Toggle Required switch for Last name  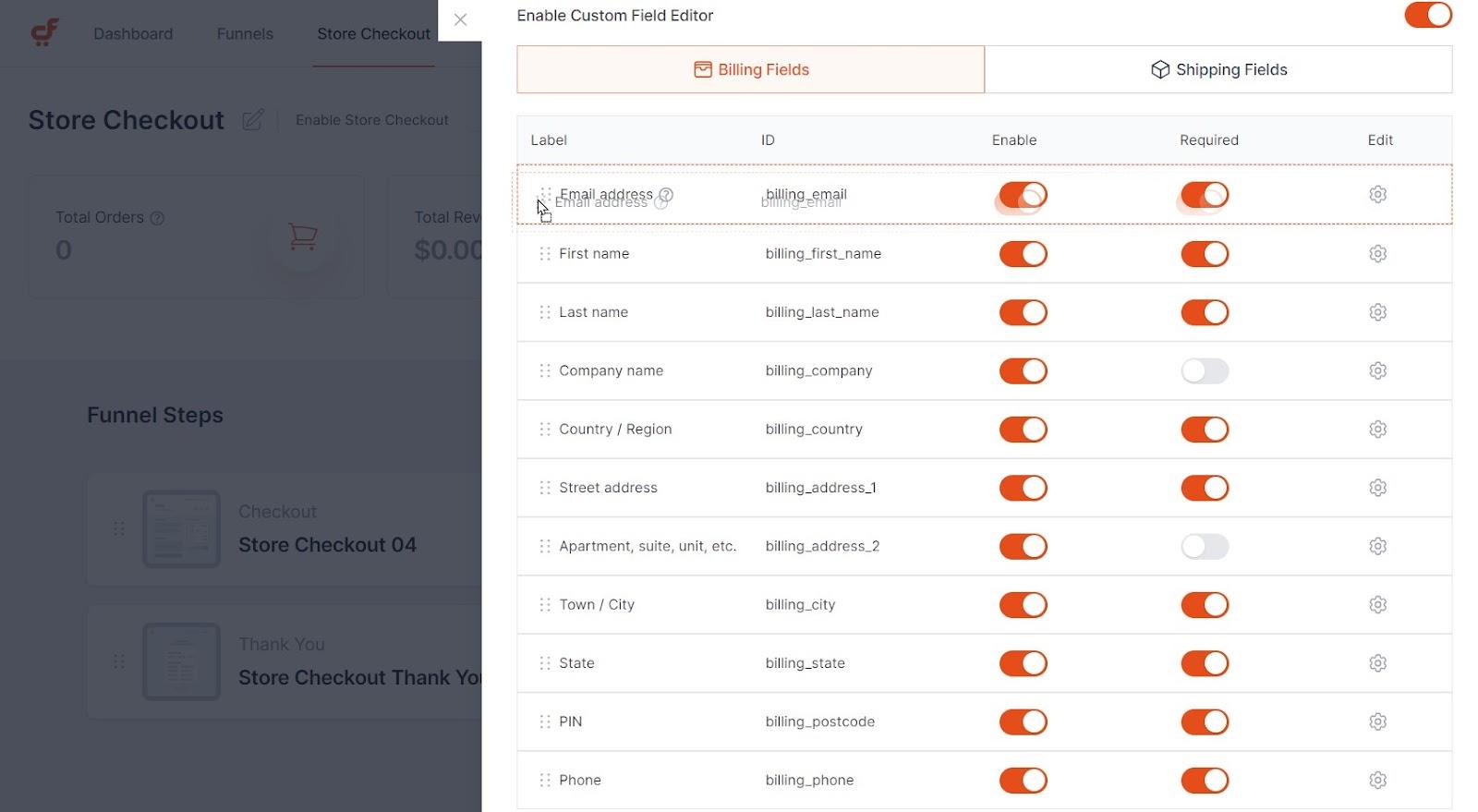[1205, 312]
